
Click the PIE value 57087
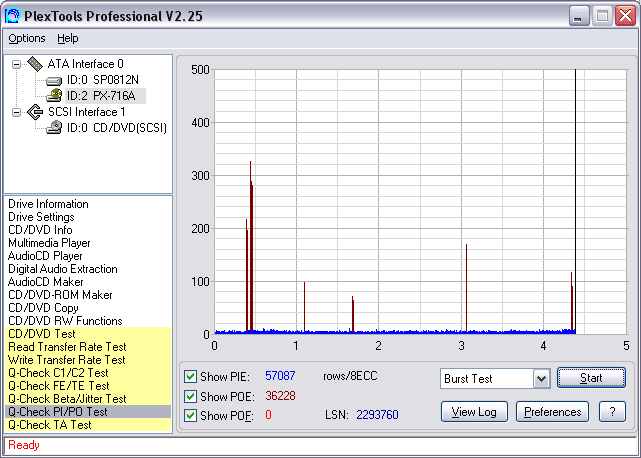tap(280, 376)
